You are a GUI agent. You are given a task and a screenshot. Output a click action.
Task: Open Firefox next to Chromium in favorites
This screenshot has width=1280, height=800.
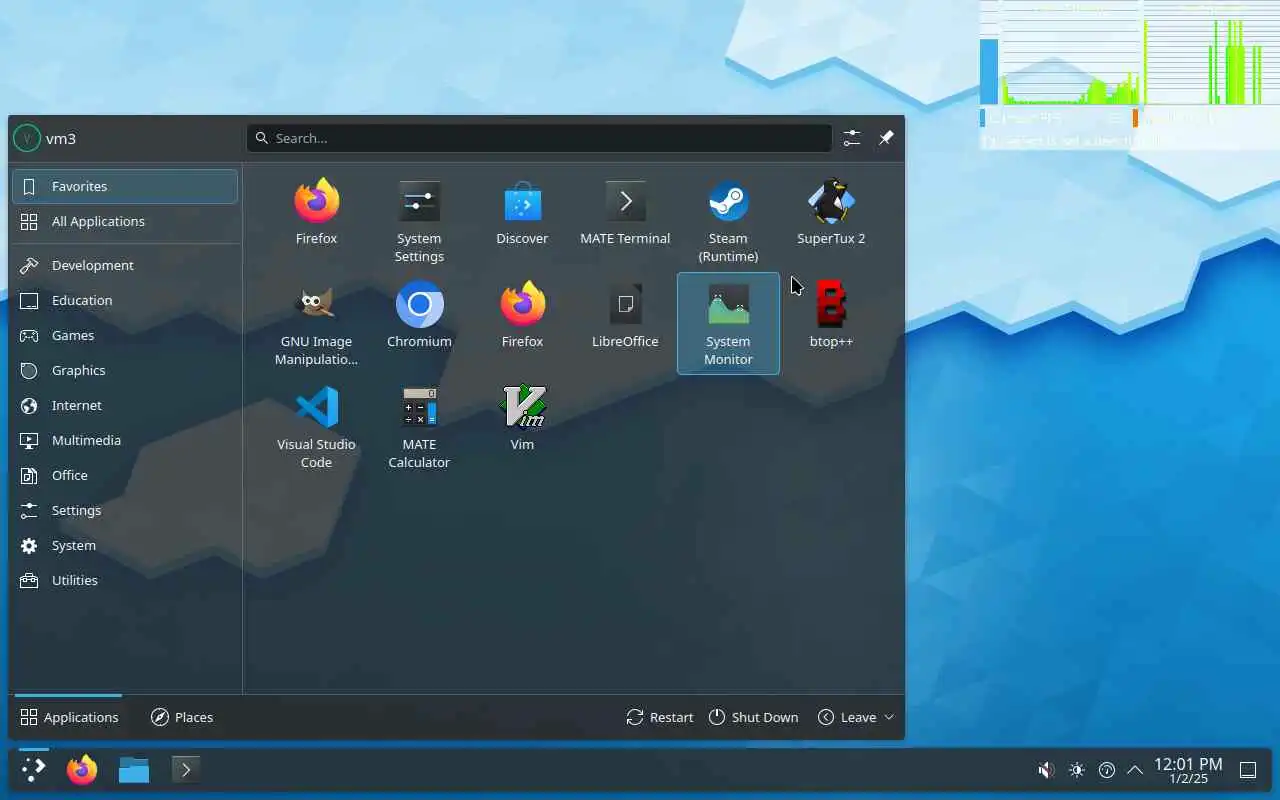(522, 315)
